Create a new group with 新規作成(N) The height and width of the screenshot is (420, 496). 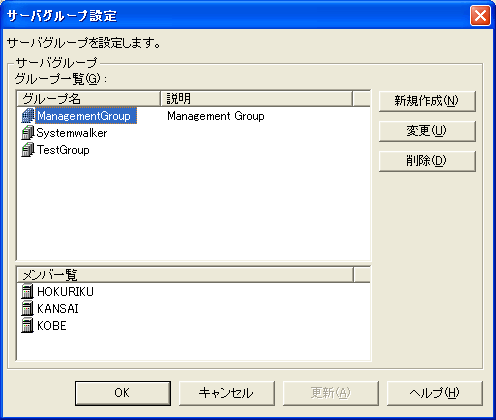(427, 101)
